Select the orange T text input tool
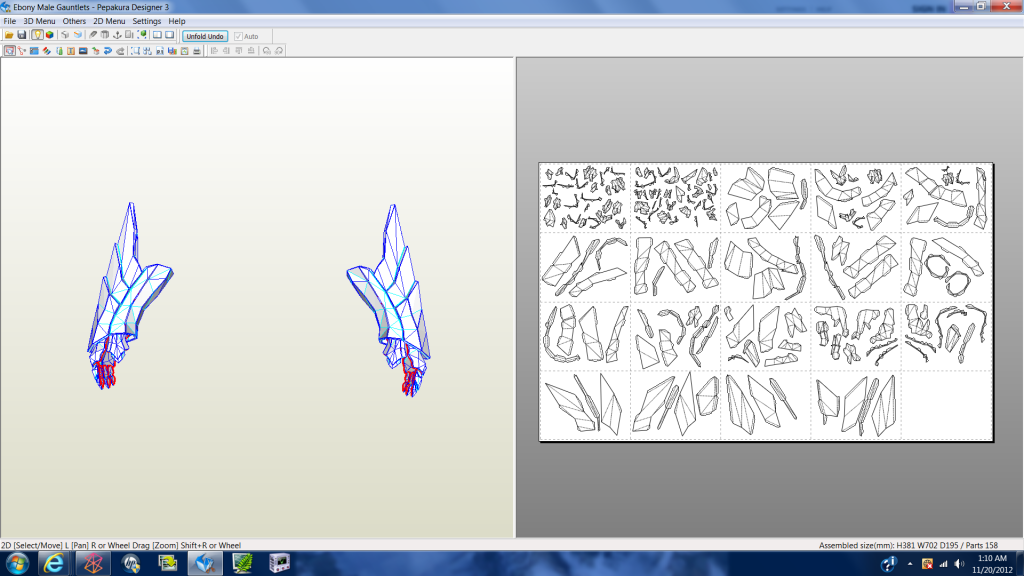The height and width of the screenshot is (576, 1024). pyautogui.click(x=71, y=50)
